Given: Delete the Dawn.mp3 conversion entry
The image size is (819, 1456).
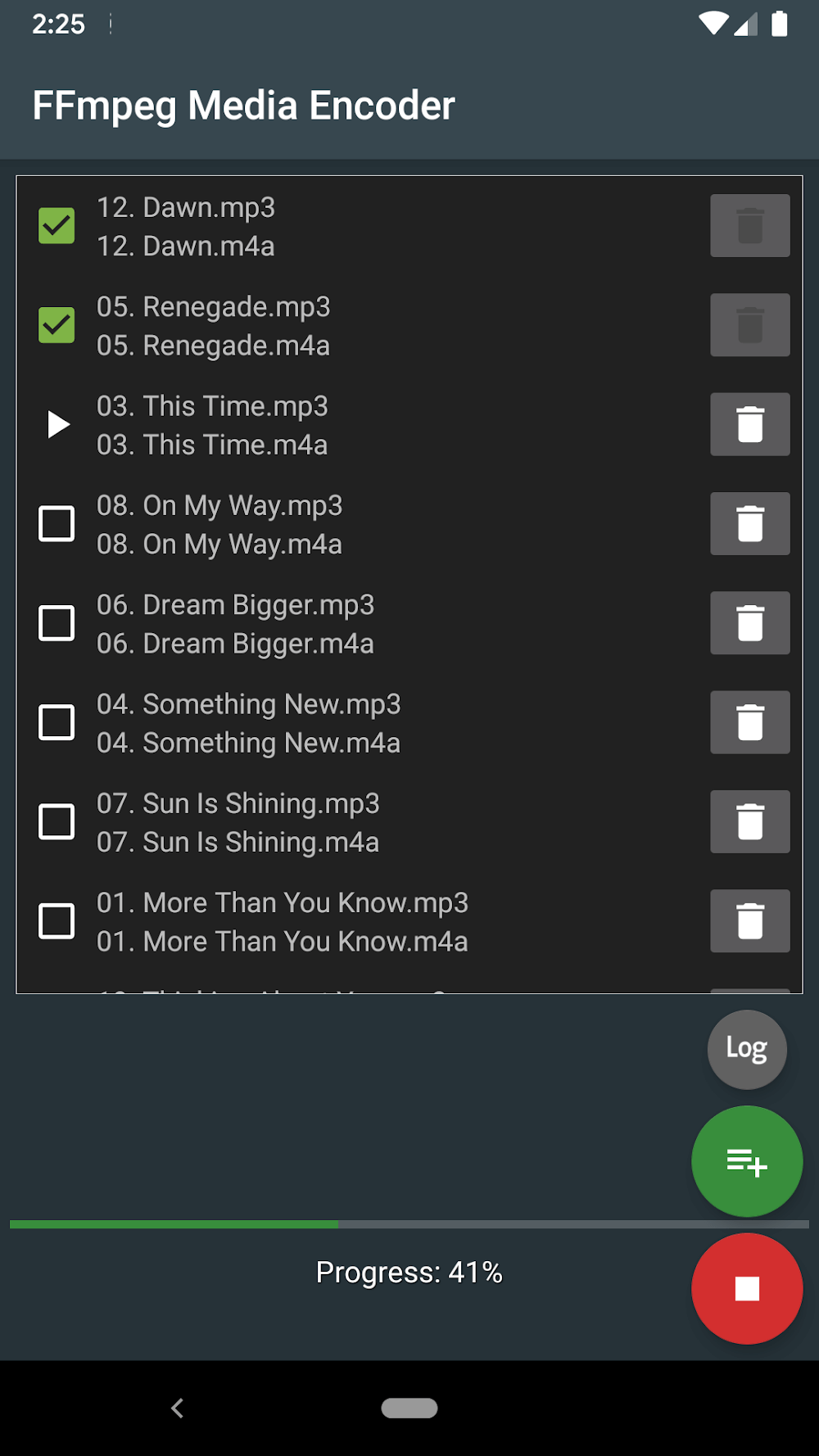Looking at the screenshot, I should point(749,226).
